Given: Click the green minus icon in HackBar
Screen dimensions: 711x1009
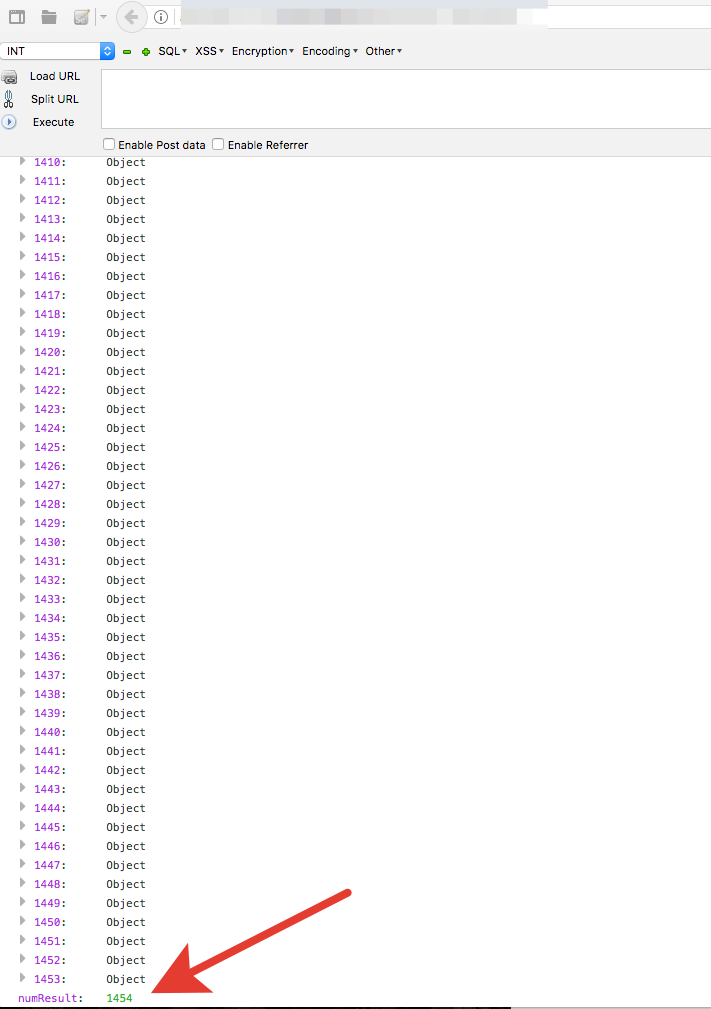Looking at the screenshot, I should (127, 51).
